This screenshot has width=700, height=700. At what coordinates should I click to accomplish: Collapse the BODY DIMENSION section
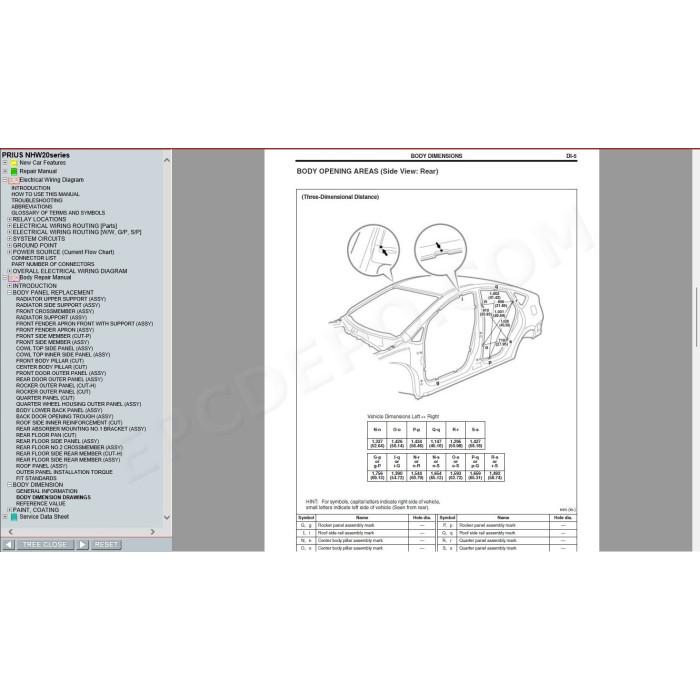click(9, 485)
